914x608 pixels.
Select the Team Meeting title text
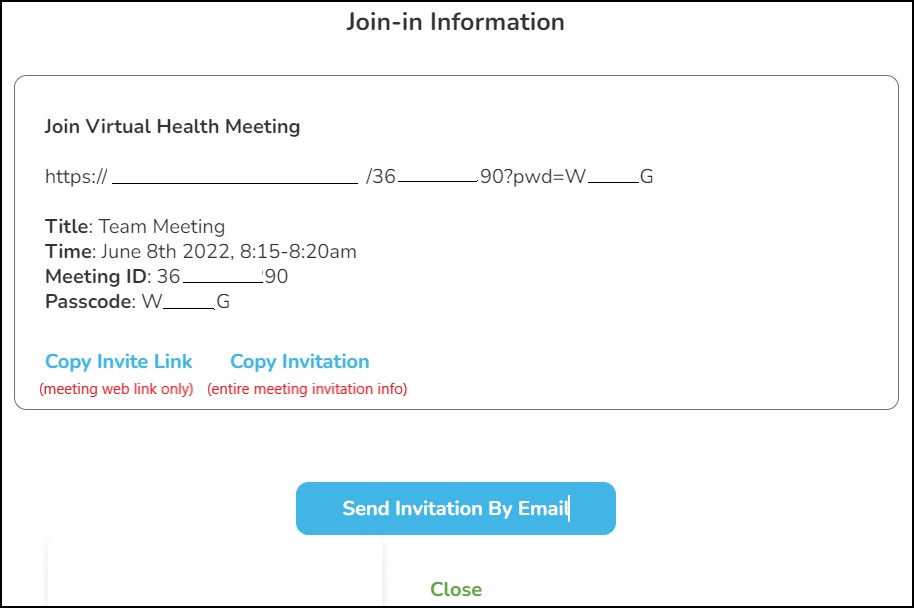[x=162, y=226]
